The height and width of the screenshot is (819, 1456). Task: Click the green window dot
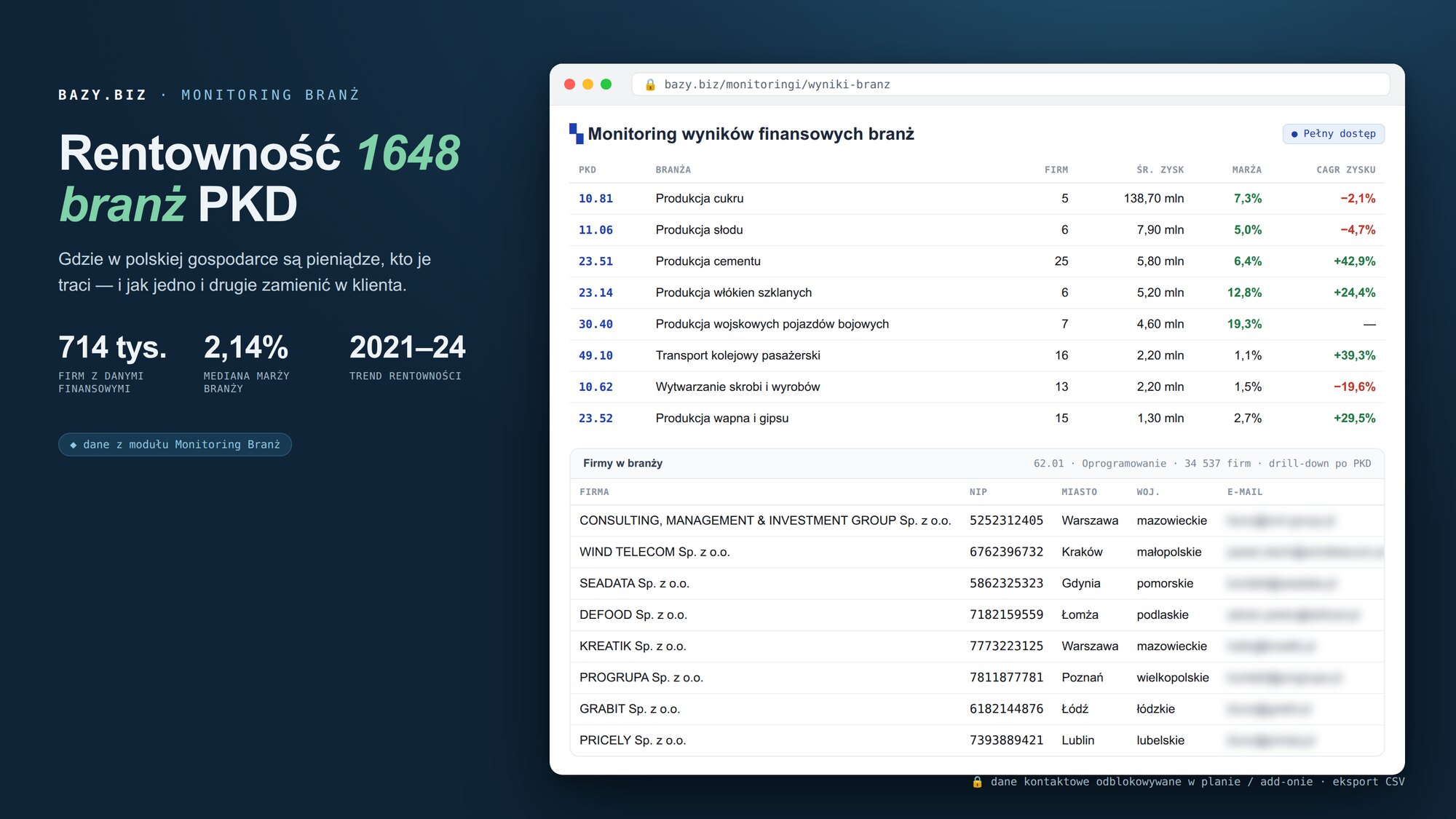tap(606, 84)
